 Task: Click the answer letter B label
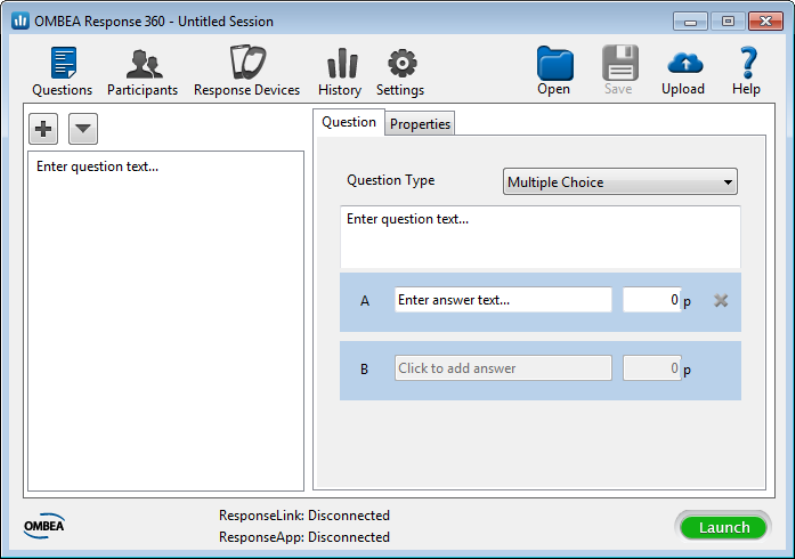[364, 369]
